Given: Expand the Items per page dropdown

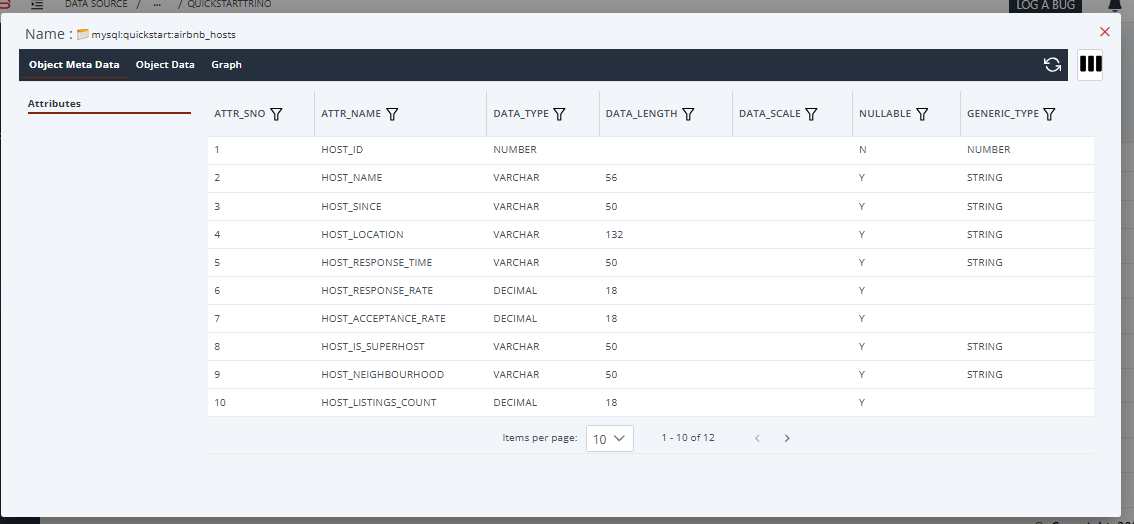Looking at the screenshot, I should click(609, 438).
